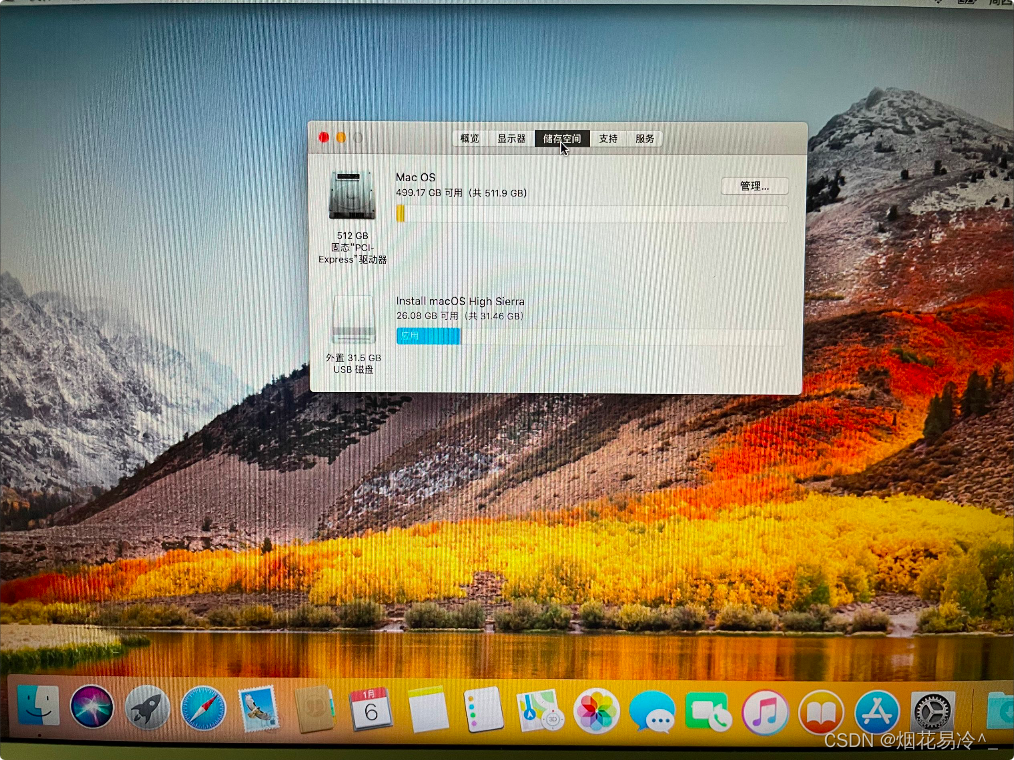The height and width of the screenshot is (760, 1014).
Task: Click the Mac OS storage usage bar
Action: coord(591,213)
